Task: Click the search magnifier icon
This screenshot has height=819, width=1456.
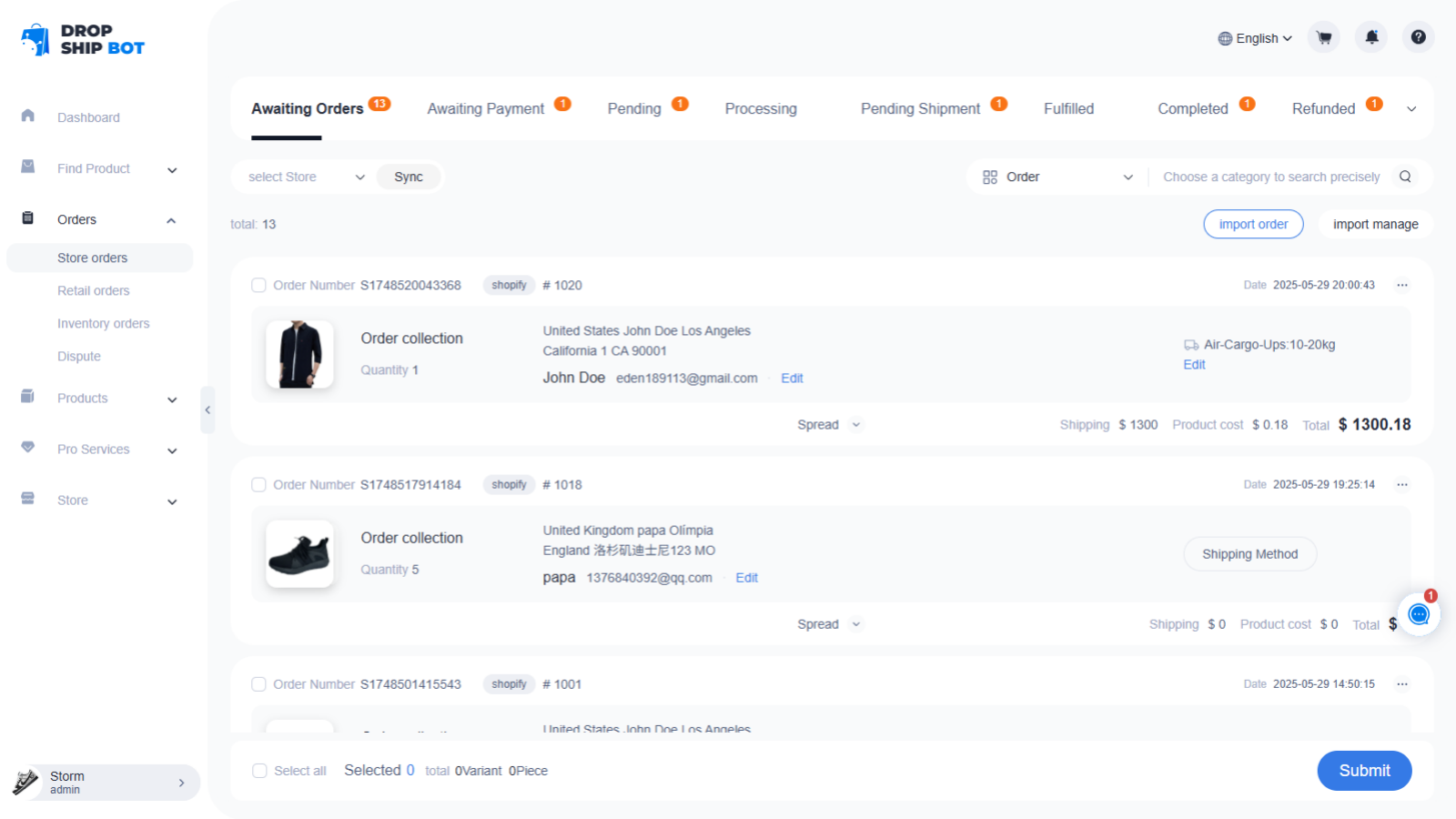Action: point(1405,177)
